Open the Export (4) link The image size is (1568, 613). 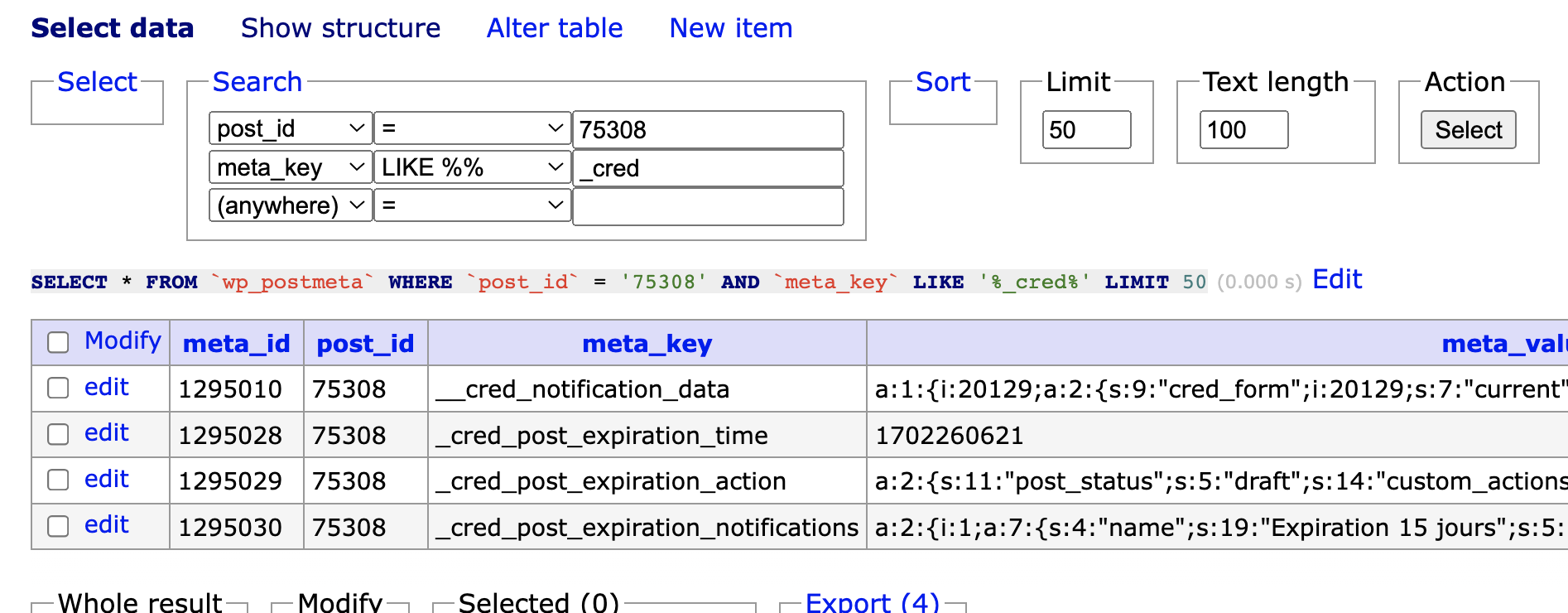click(873, 602)
